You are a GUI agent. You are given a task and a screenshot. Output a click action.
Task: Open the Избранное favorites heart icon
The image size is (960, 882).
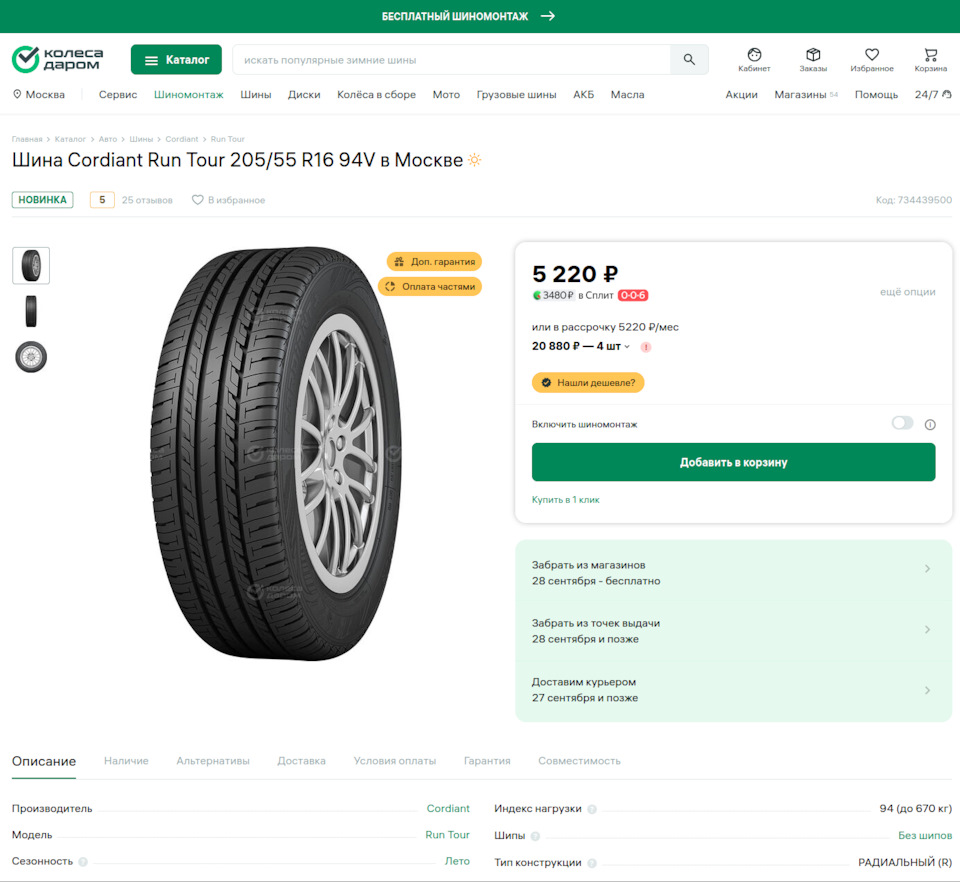coord(872,59)
